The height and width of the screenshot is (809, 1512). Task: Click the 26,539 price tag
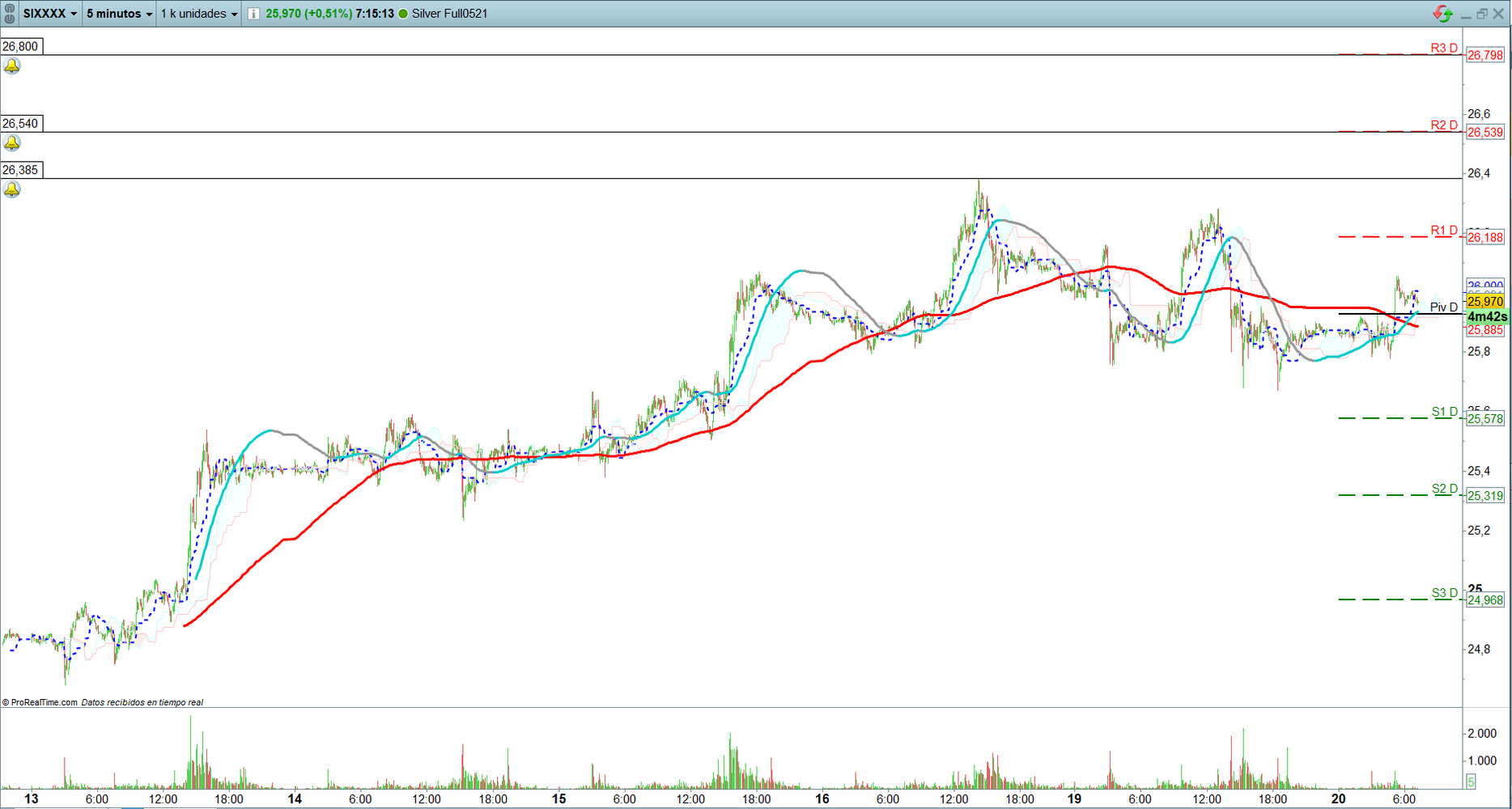pos(1485,132)
